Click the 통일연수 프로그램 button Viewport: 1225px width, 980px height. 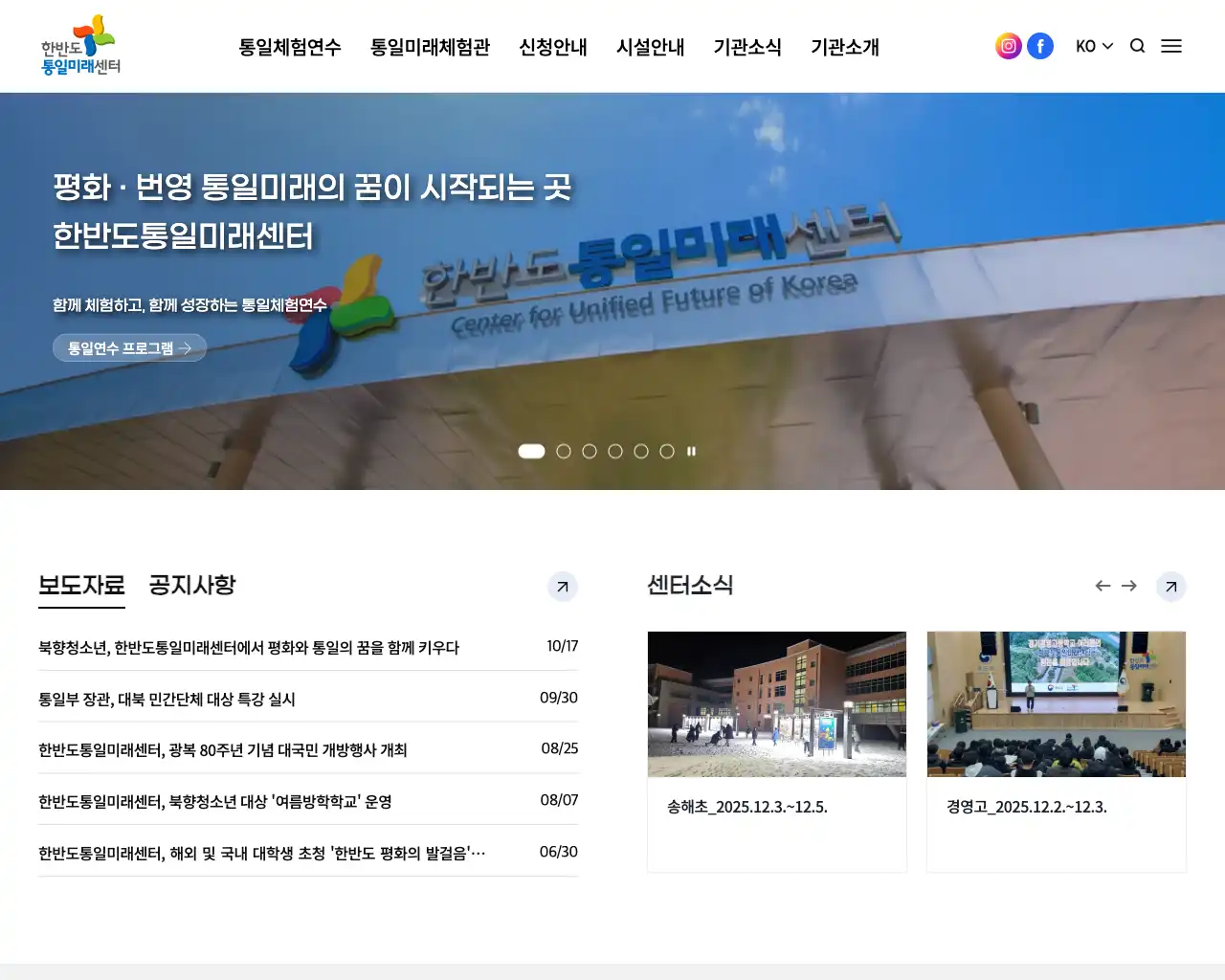(129, 347)
